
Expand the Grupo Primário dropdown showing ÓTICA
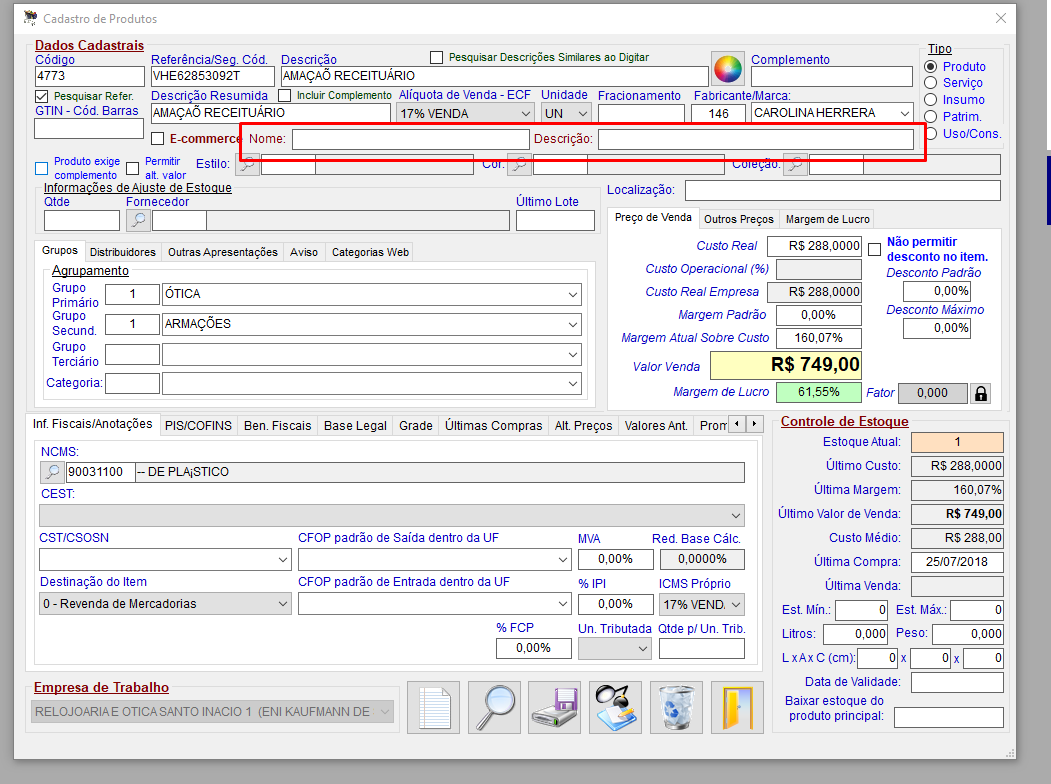[x=572, y=294]
